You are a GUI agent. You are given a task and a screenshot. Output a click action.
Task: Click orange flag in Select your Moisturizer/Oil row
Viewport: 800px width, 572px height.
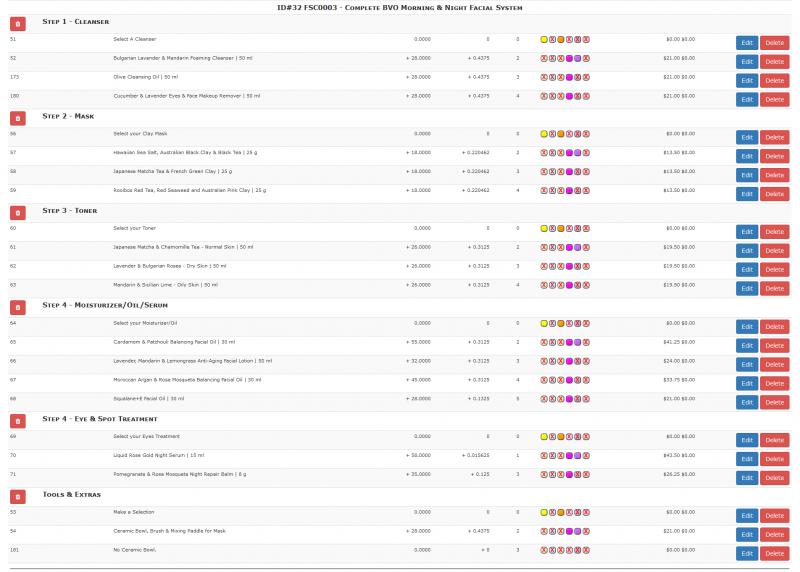click(x=561, y=323)
